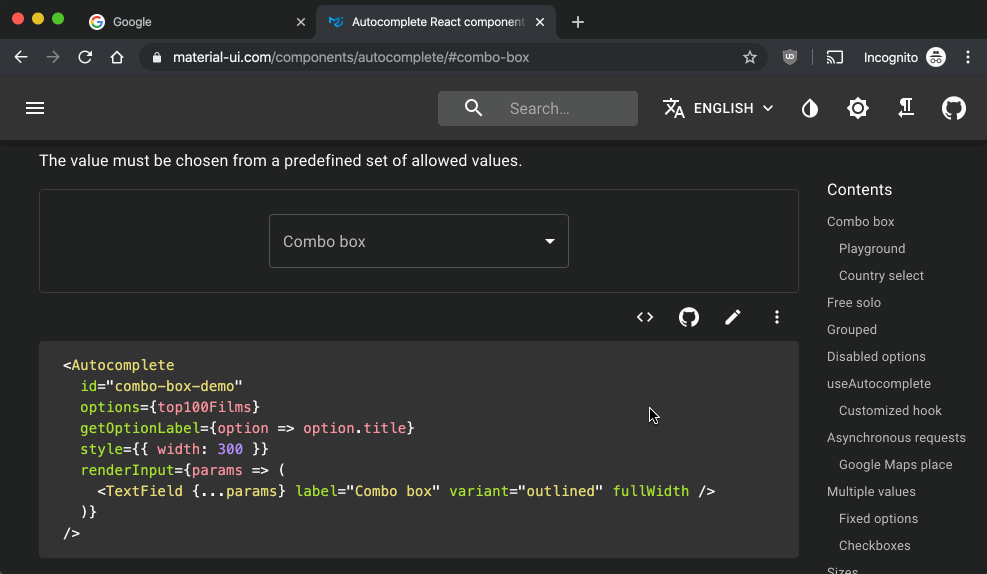This screenshot has height=574, width=987.
Task: Open Asynchronous requests section
Action: coord(896,438)
